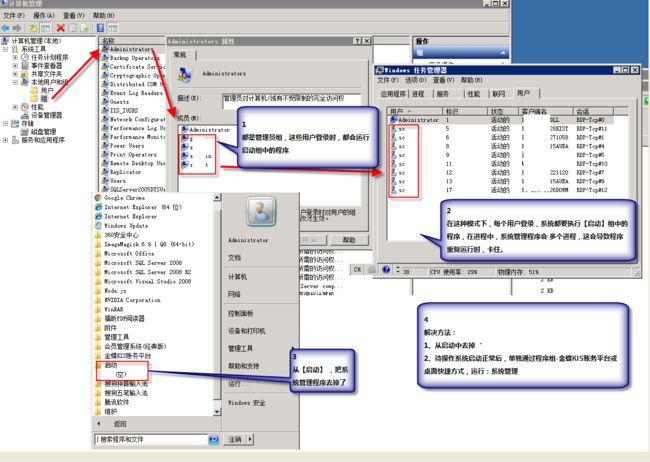
Task: Click Administrator user icon in Task Manager list
Action: point(393,120)
